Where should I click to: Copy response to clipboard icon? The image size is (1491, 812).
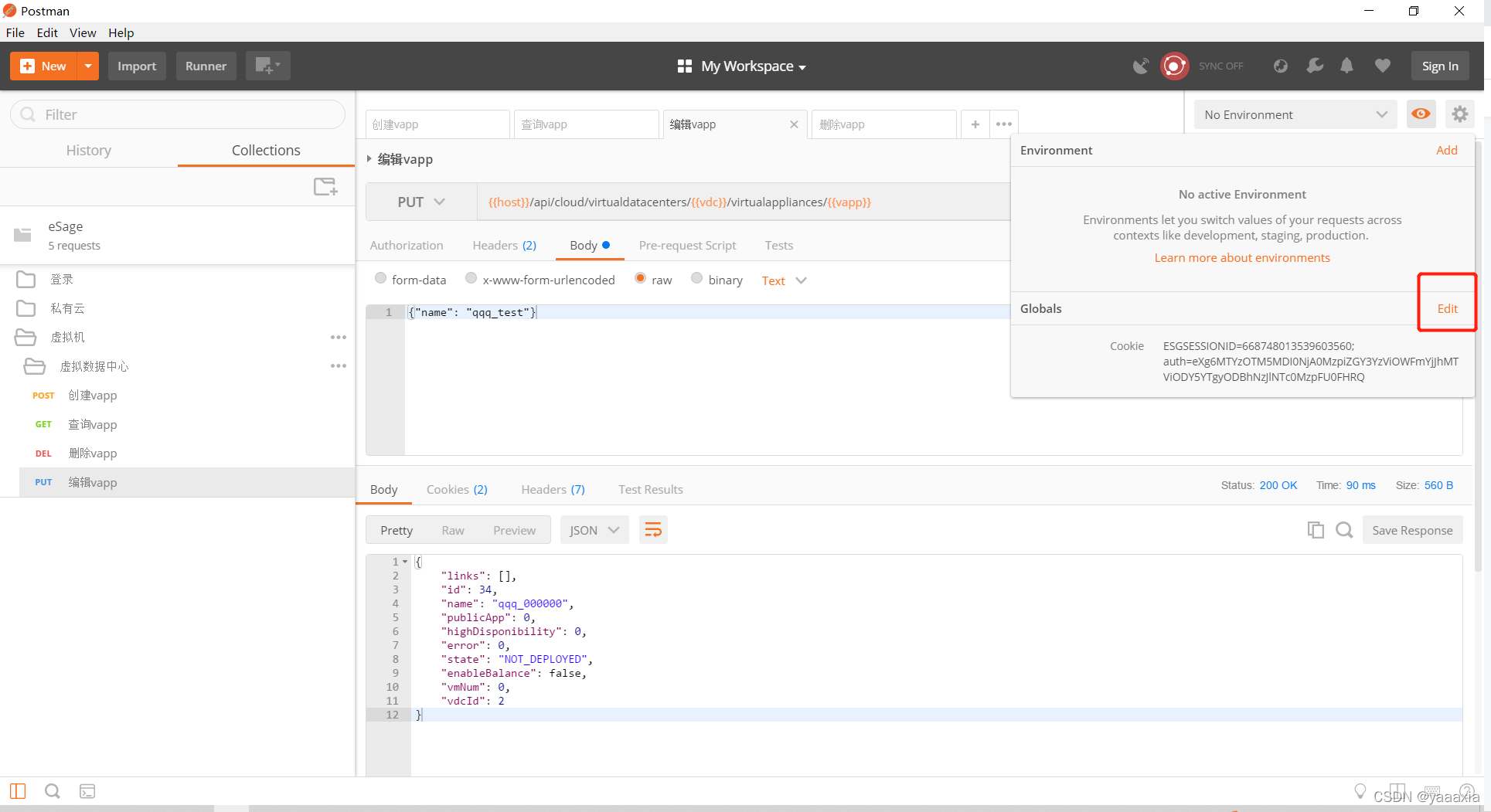1316,530
